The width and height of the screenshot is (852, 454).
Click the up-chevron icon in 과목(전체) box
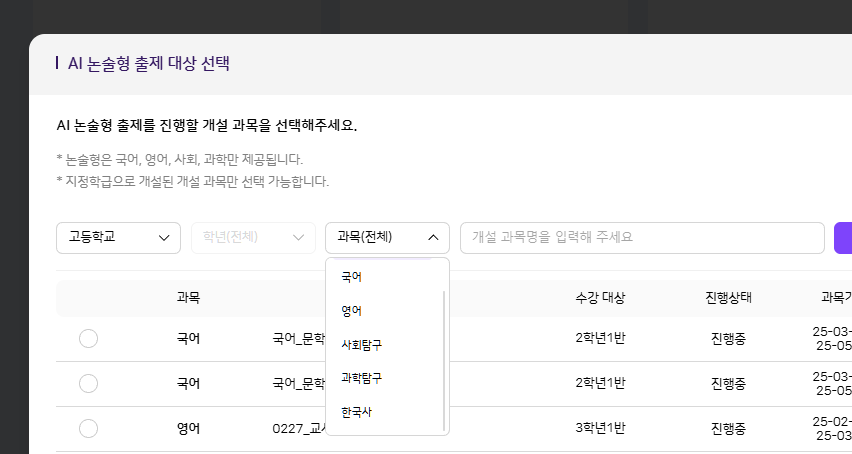pyautogui.click(x=433, y=238)
